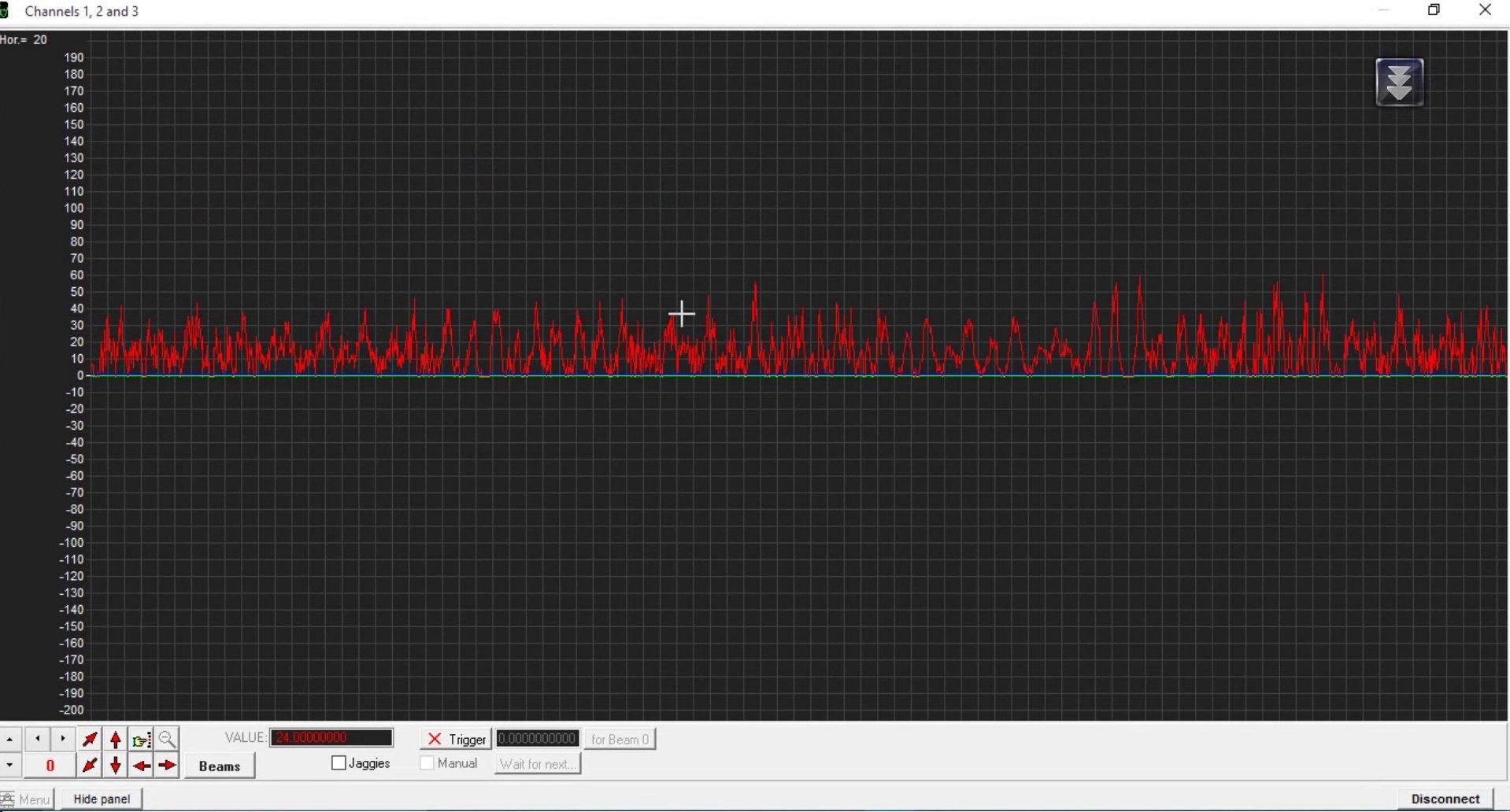This screenshot has height=812, width=1510.
Task: Select the red diagonal zoom-in arrow icon
Action: tap(89, 739)
